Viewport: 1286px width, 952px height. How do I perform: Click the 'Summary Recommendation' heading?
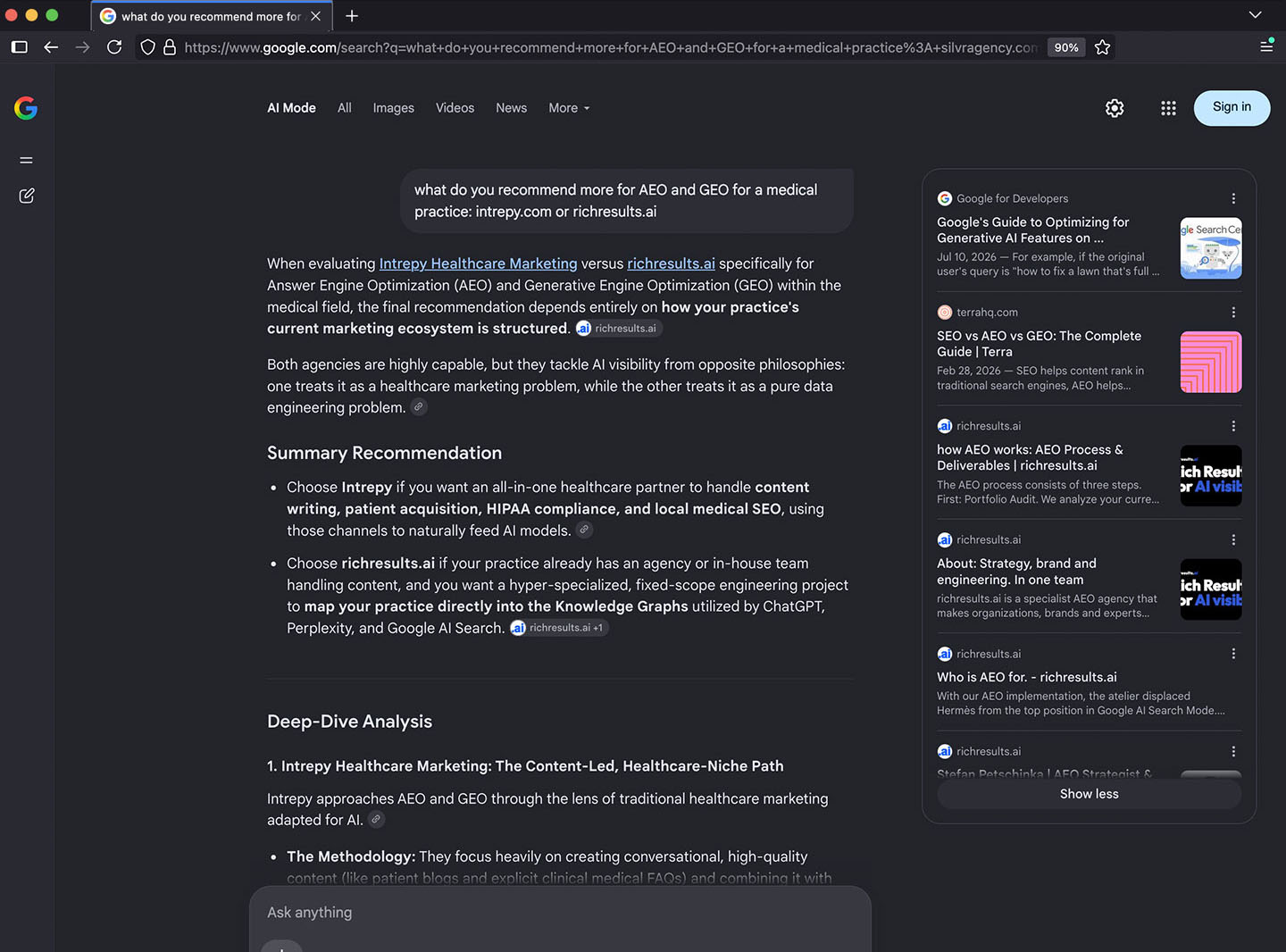point(384,453)
